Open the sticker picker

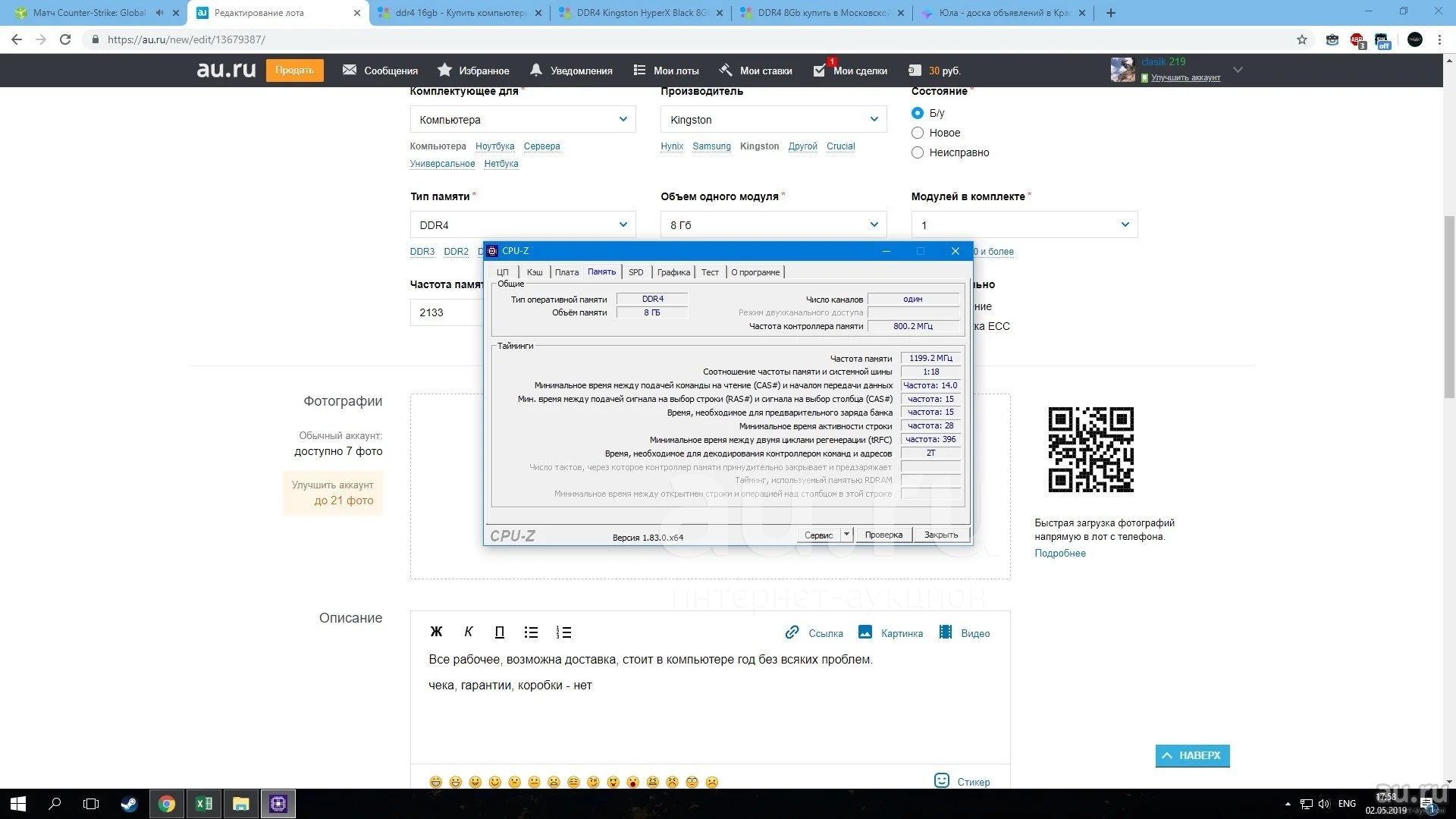(x=962, y=781)
